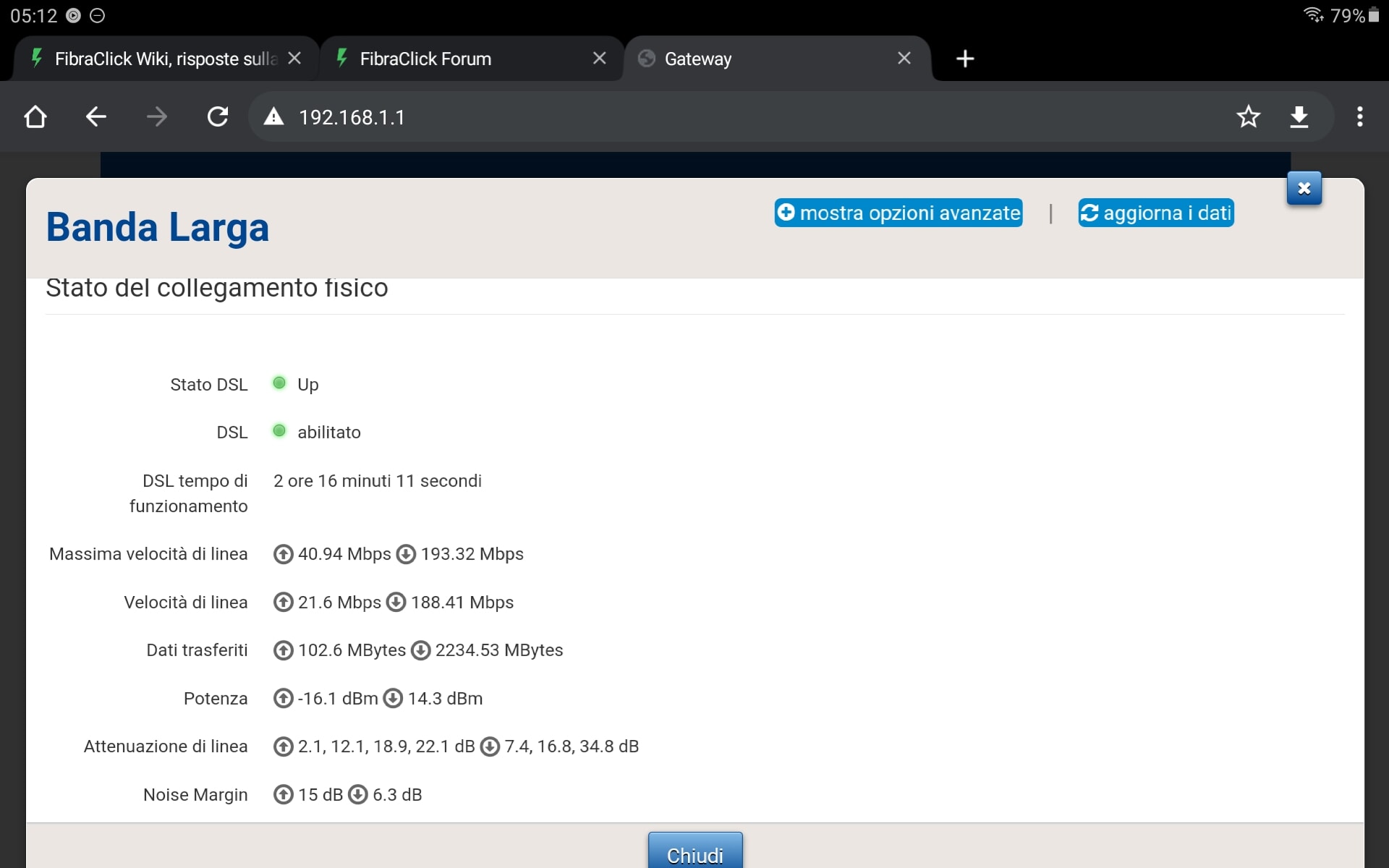Open downloads via the download icon

tap(1299, 116)
